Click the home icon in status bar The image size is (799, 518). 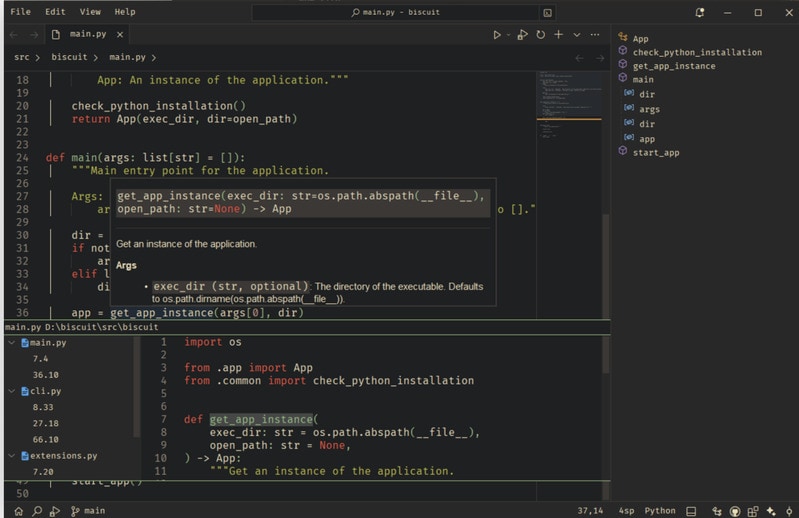[18, 511]
